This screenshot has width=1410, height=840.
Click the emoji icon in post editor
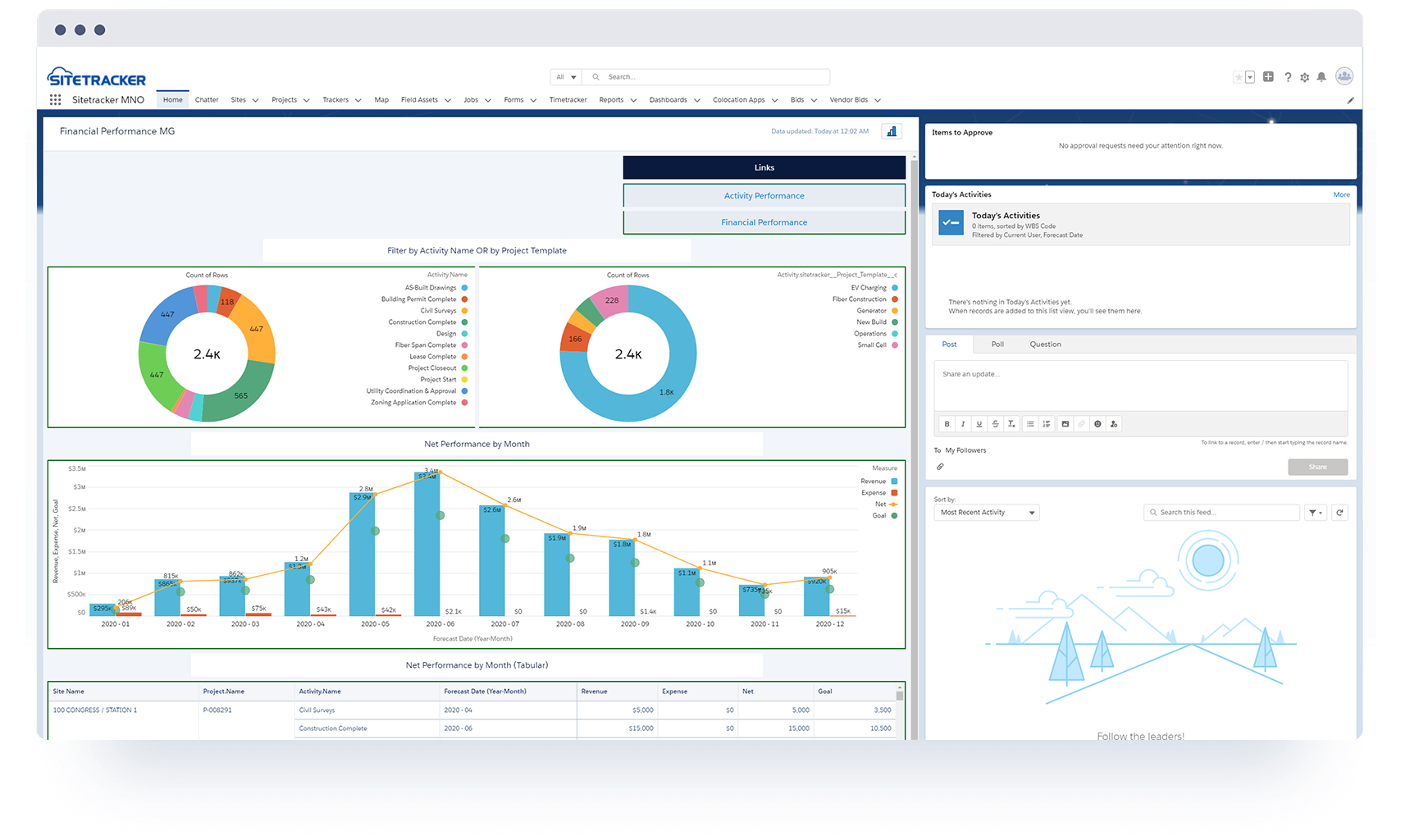1097,424
